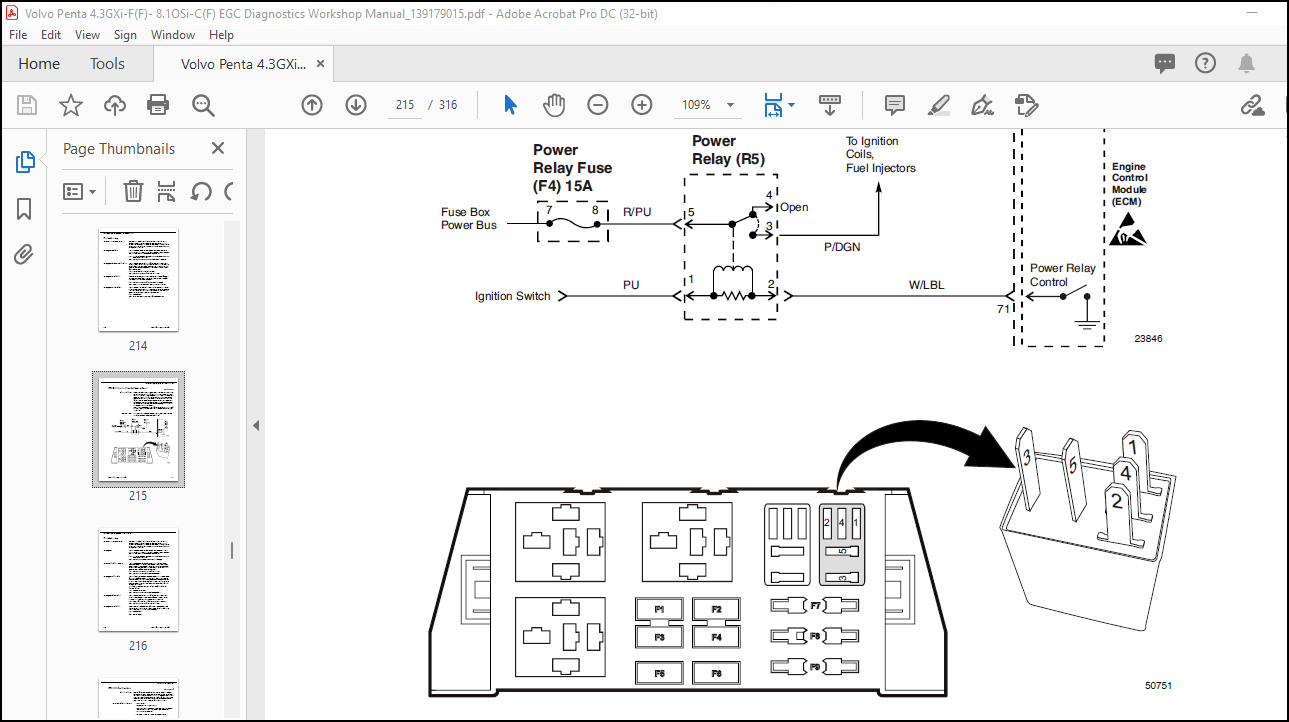Open the chat notifications icon
Image resolution: width=1289 pixels, height=722 pixels.
tap(1165, 63)
